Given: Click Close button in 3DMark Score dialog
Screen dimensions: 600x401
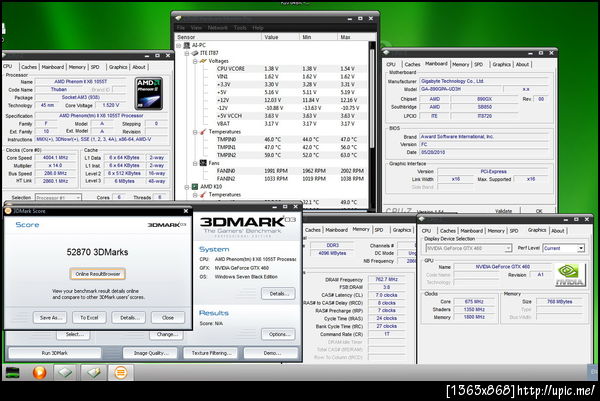Looking at the screenshot, I should [x=168, y=318].
